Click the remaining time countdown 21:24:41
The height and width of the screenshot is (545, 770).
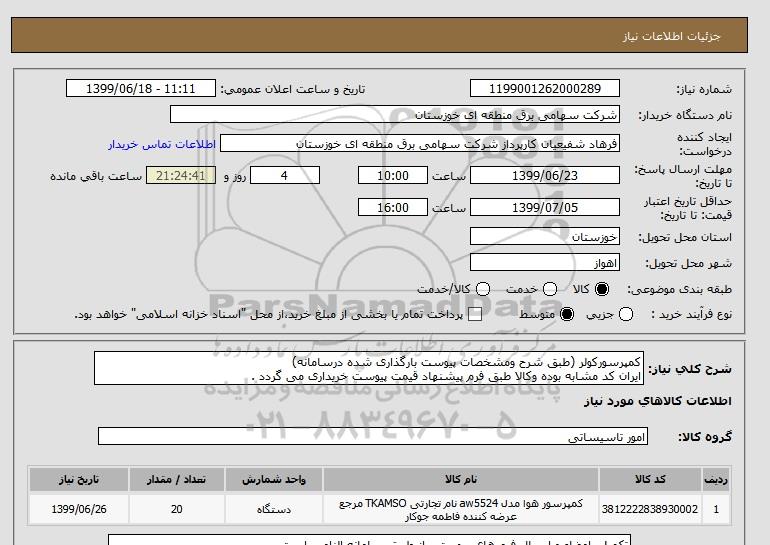click(x=181, y=175)
